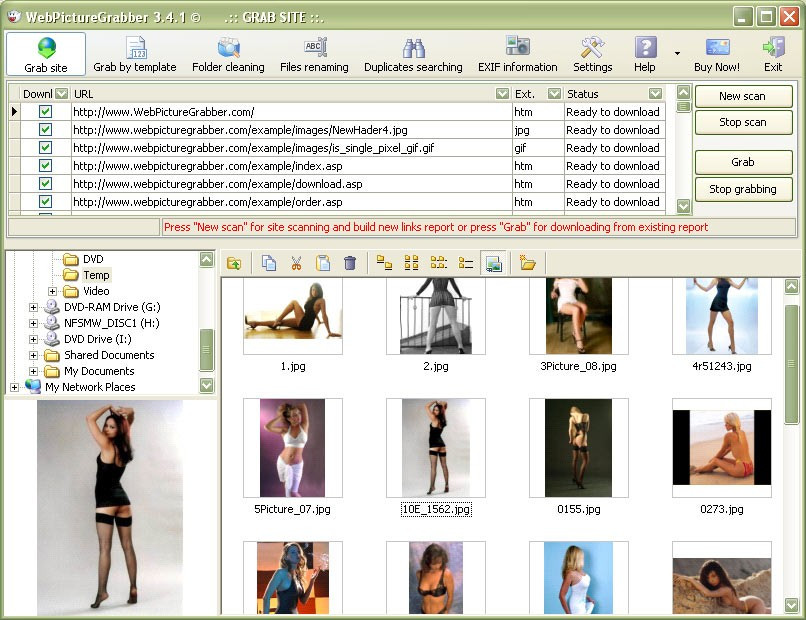Click the Stop grabbing button
The image size is (806, 620).
(743, 189)
